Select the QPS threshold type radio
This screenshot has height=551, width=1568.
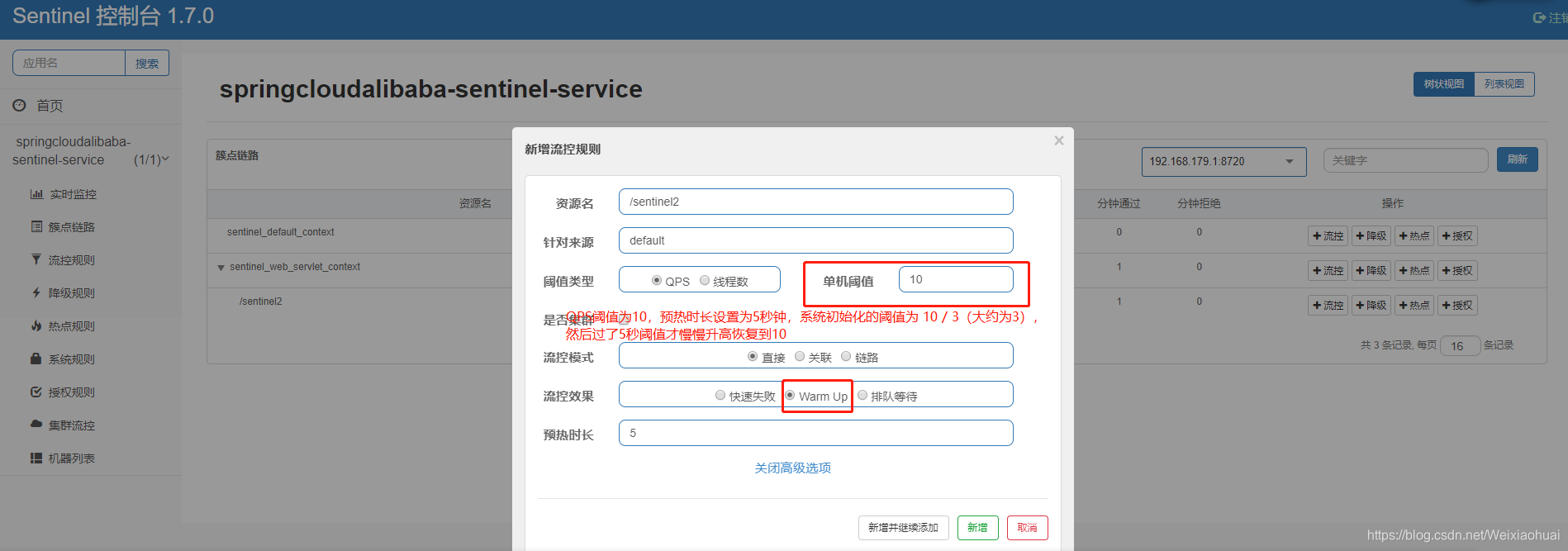(657, 280)
